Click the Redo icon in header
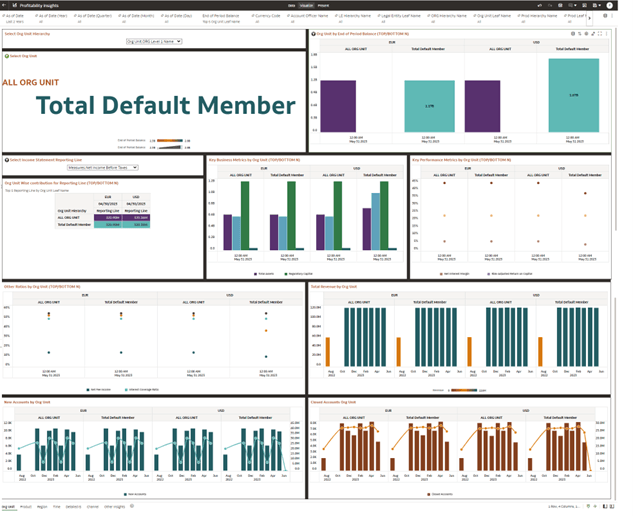The image size is (633, 516). coord(550,5)
